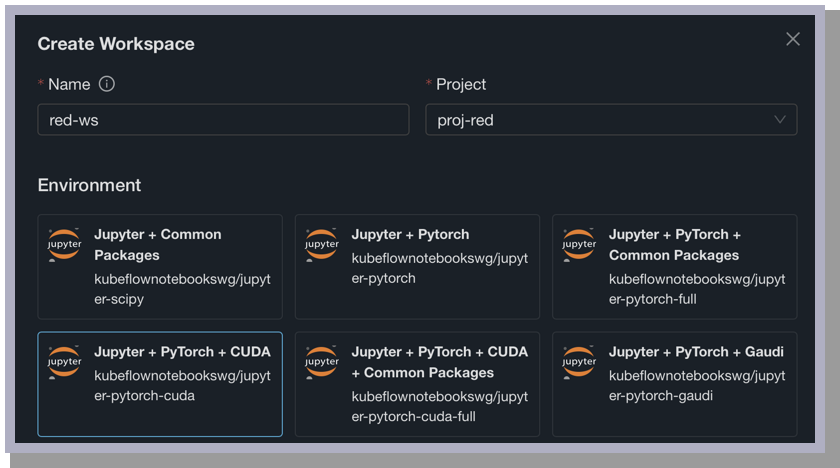The width and height of the screenshot is (840, 468).
Task: Click the chevron arrow in Project field
Action: point(780,120)
